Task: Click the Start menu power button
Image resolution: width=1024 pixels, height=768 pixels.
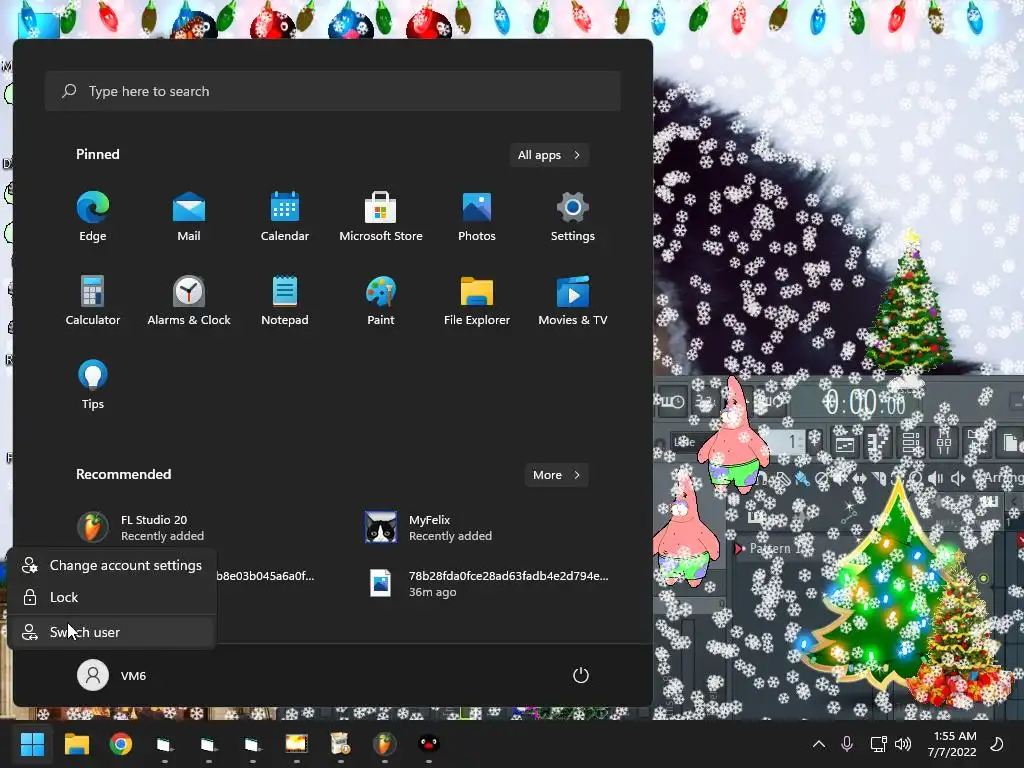Action: pos(581,675)
